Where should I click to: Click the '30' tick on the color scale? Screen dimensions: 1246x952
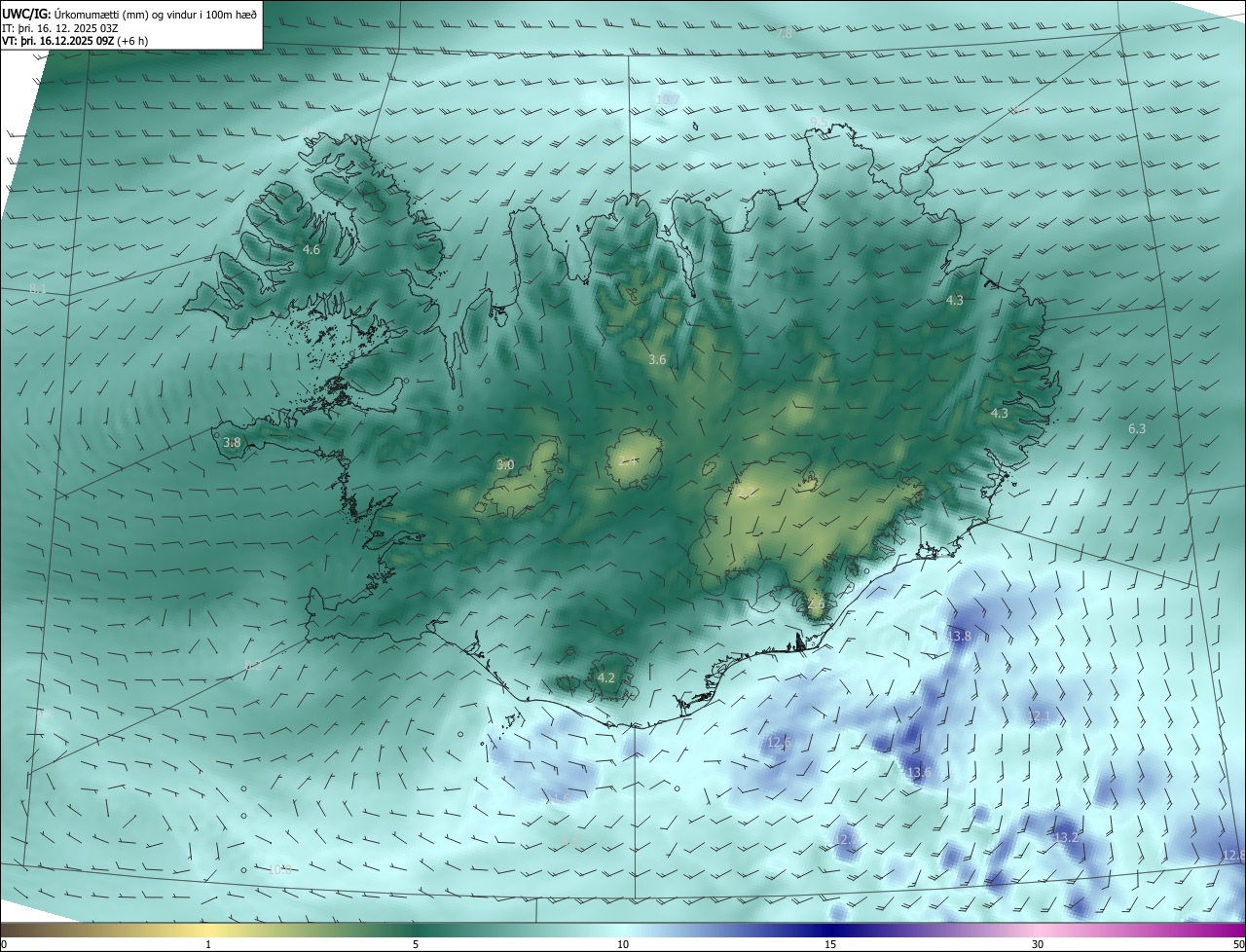click(x=1038, y=945)
